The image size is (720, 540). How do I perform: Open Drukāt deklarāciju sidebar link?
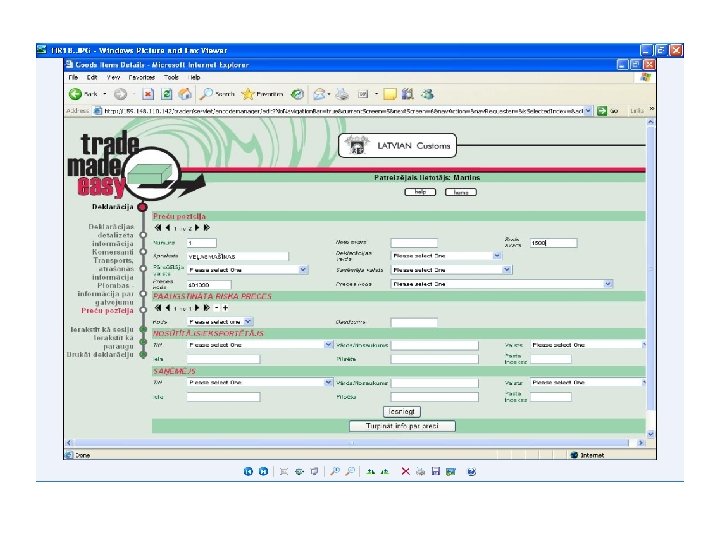(100, 354)
